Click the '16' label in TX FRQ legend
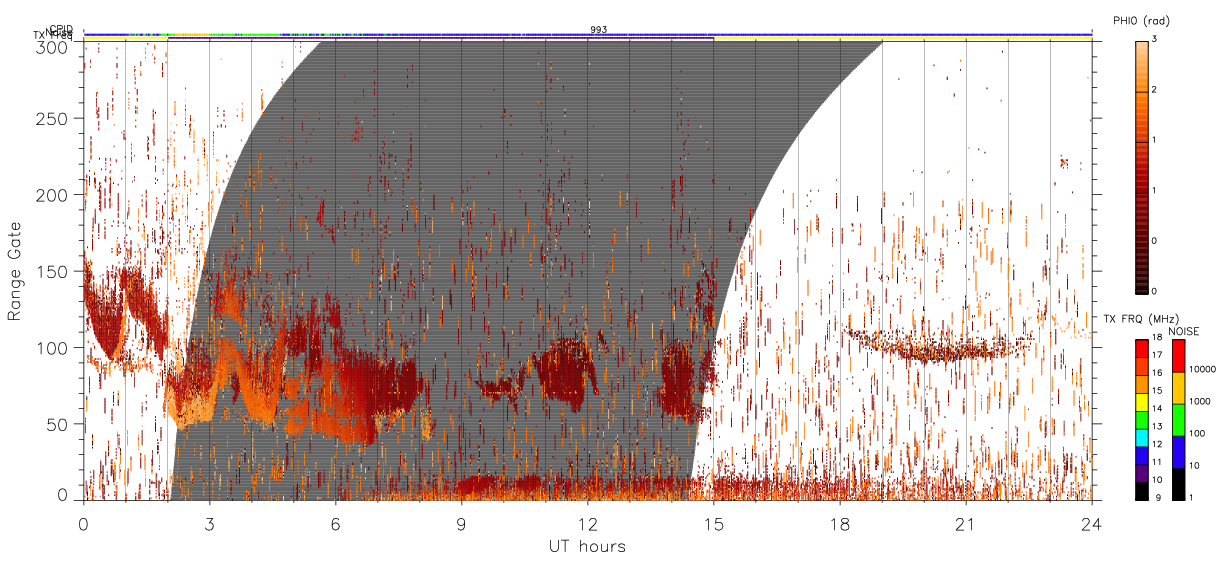Image resolution: width=1228 pixels, height=567 pixels. (x=1159, y=375)
